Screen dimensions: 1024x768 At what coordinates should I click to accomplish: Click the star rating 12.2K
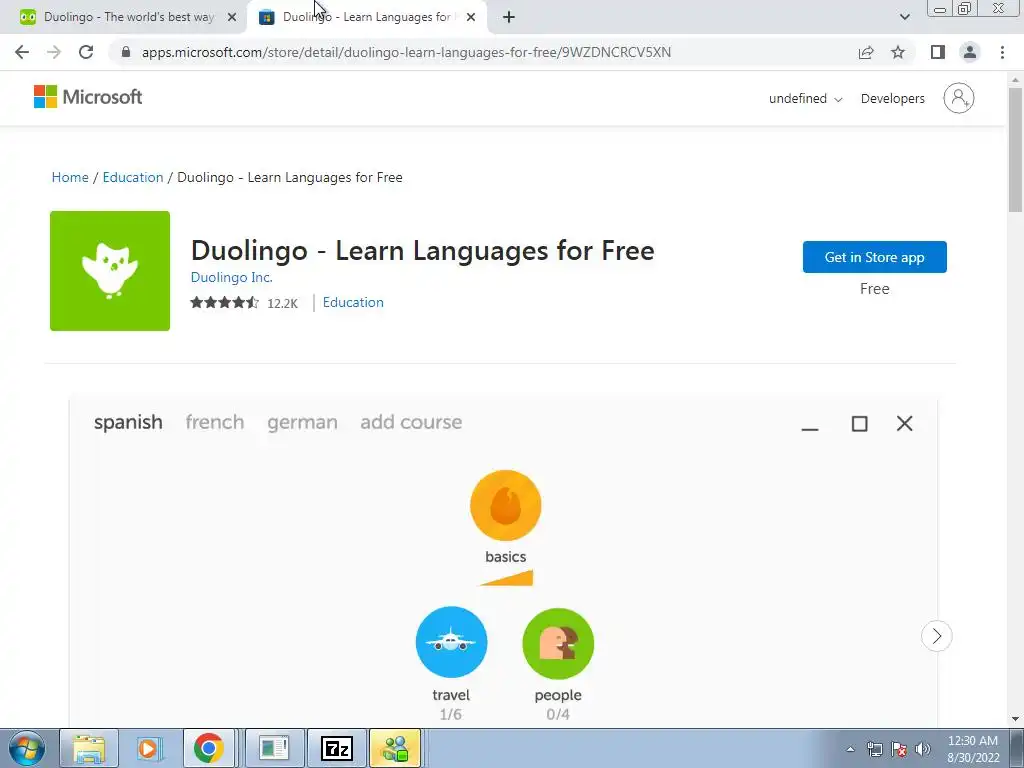pos(244,303)
